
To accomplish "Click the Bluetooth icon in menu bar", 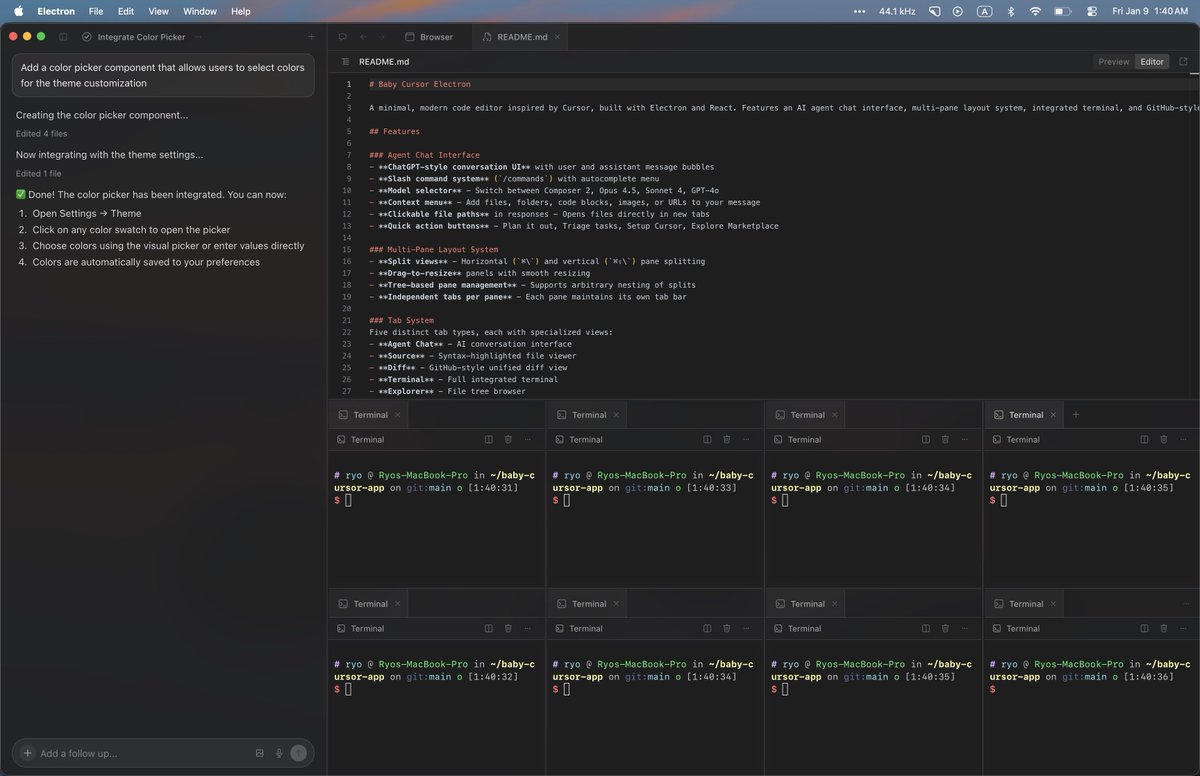I will [1010, 11].
